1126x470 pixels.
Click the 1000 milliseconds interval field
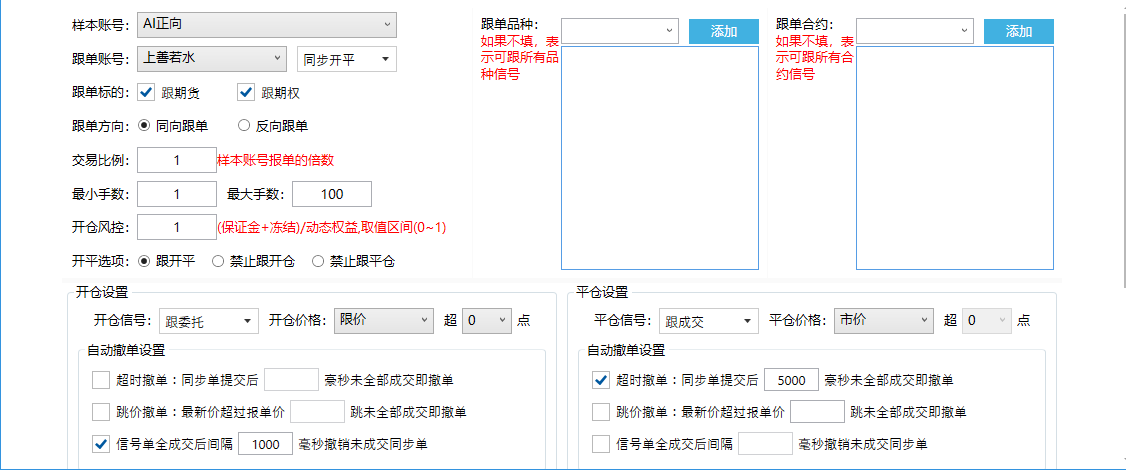(266, 444)
